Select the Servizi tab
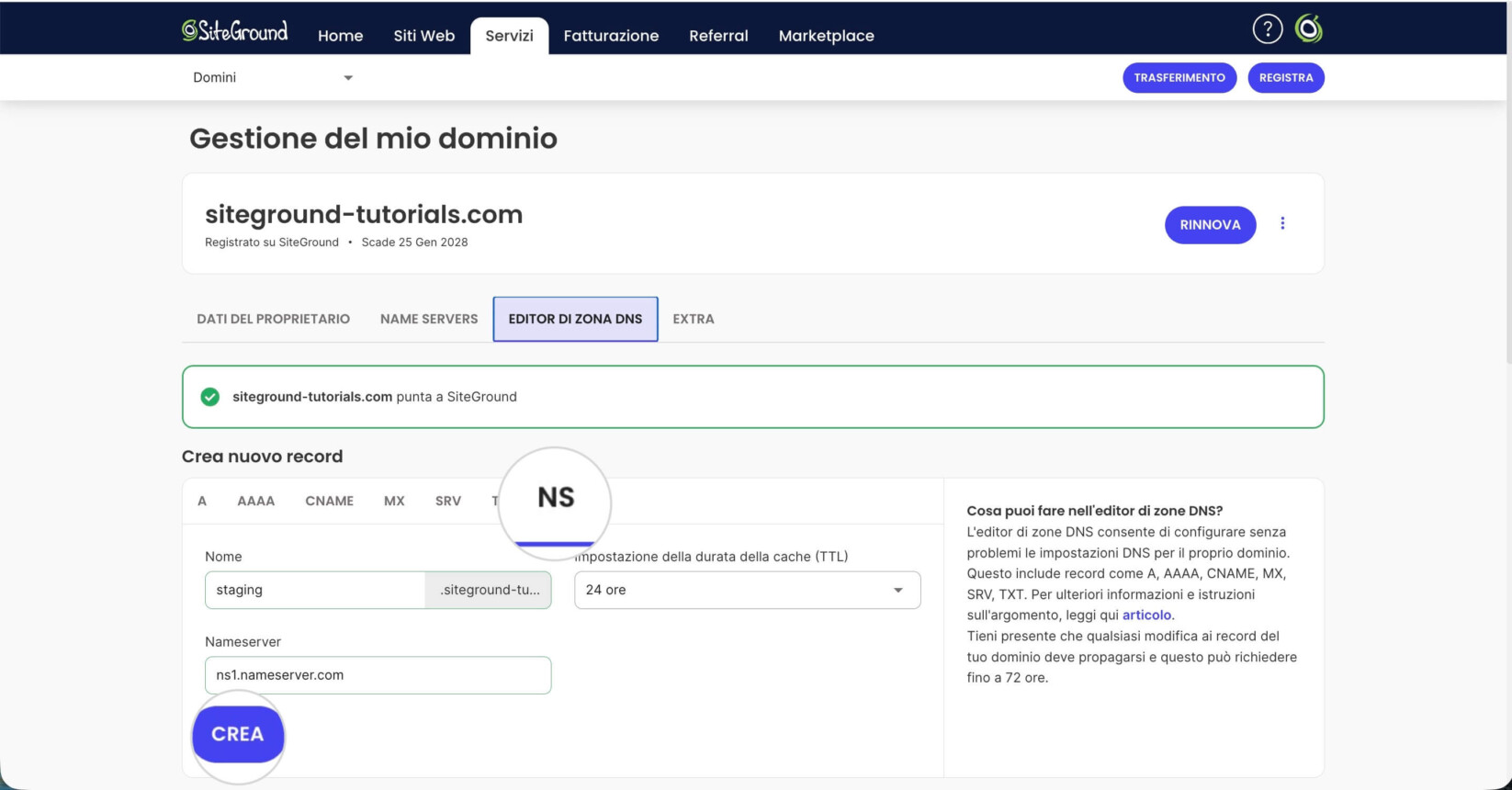Screen dimensions: 1512x790 (x=509, y=36)
